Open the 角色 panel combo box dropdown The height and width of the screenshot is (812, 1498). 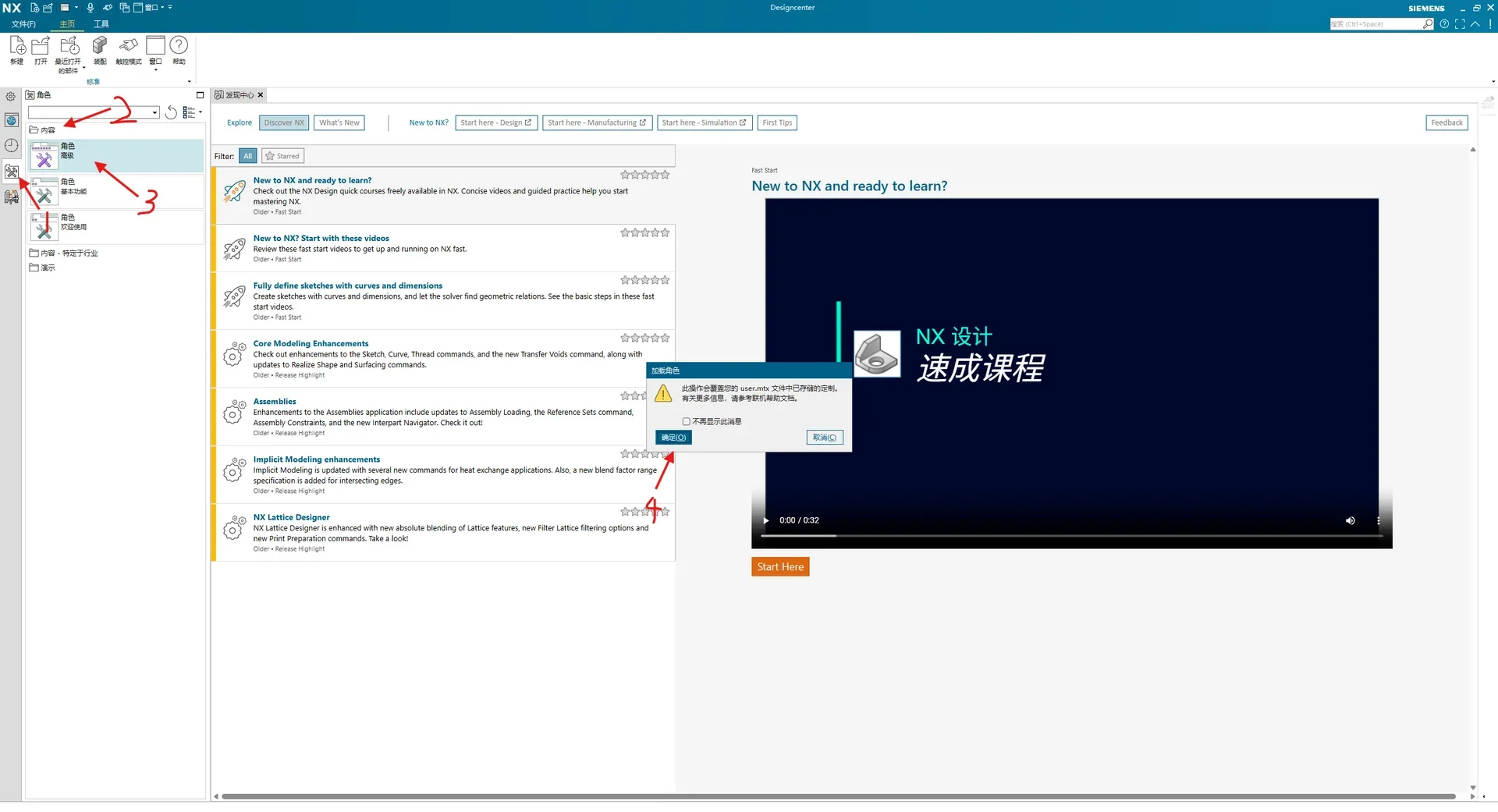click(154, 113)
